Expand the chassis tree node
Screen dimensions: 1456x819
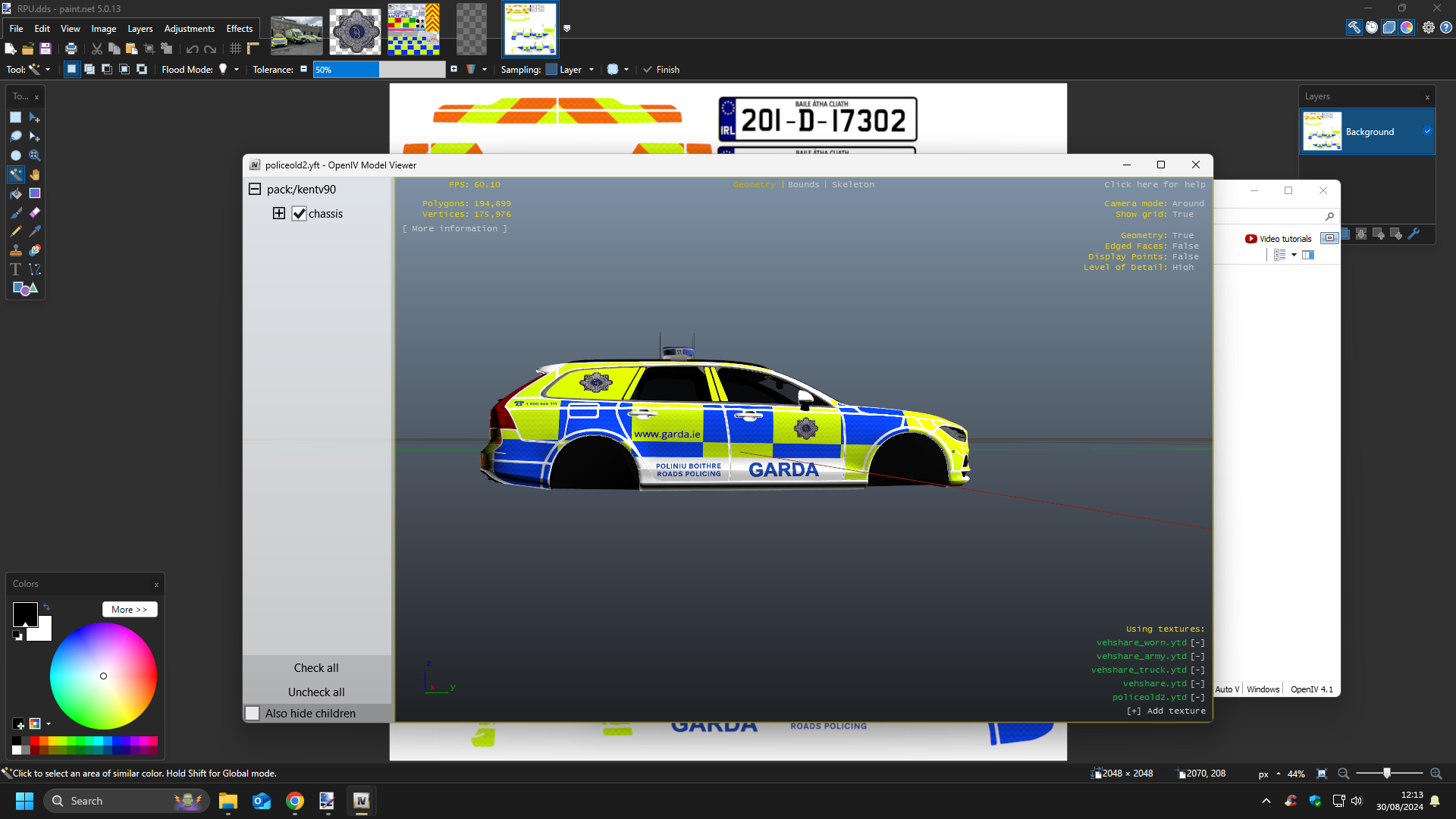pos(279,214)
